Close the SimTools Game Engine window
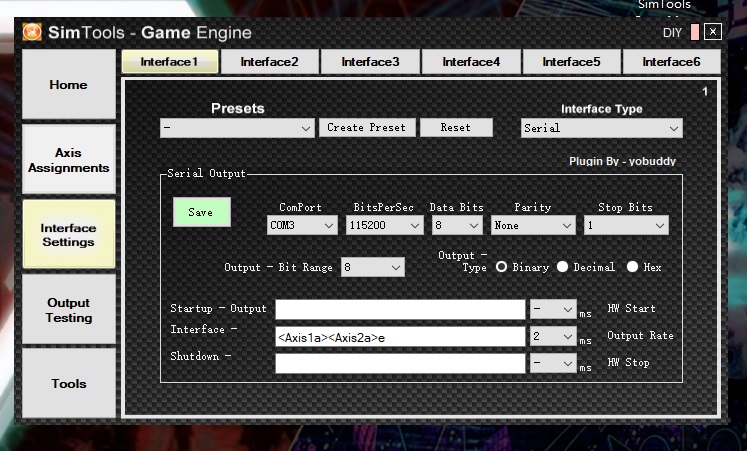 712,32
